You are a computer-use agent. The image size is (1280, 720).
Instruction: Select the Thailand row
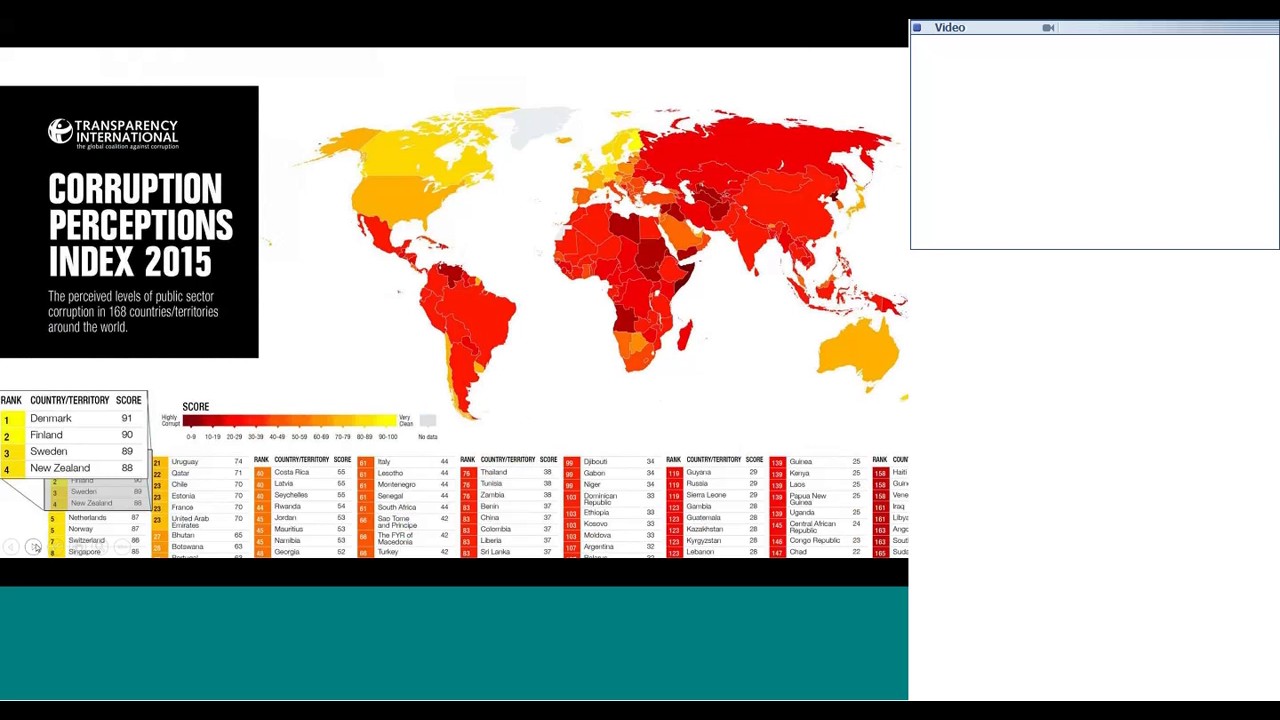point(508,472)
